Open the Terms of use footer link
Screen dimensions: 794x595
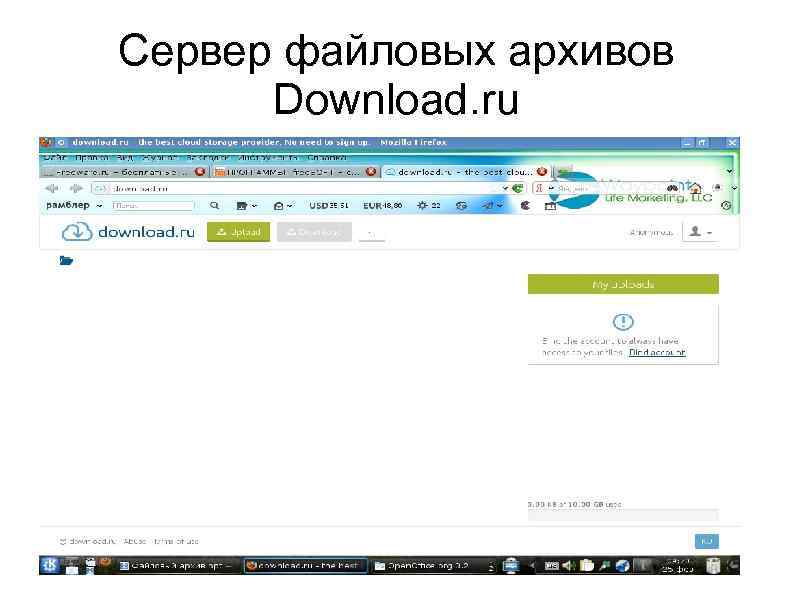[x=176, y=541]
